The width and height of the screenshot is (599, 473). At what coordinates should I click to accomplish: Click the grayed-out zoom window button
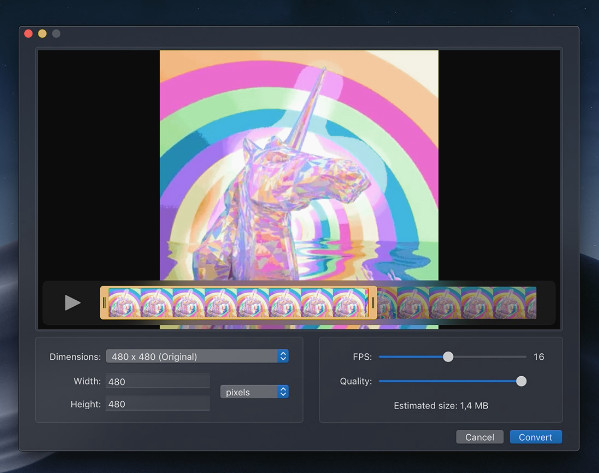click(56, 34)
